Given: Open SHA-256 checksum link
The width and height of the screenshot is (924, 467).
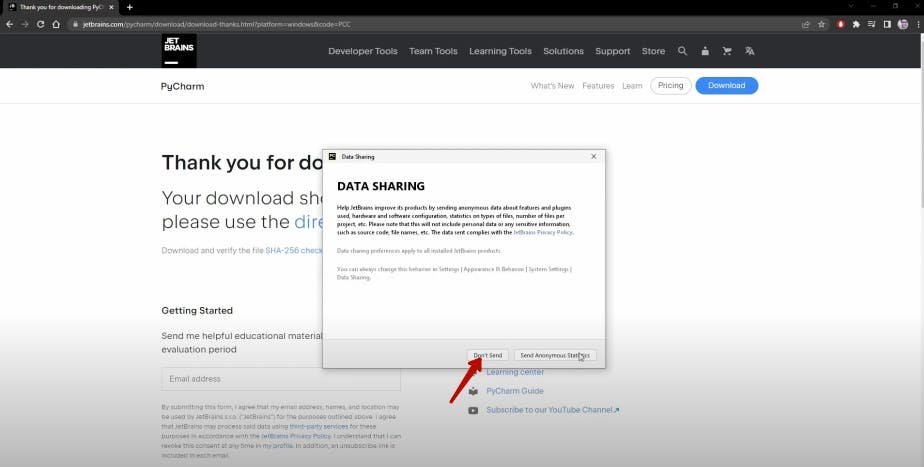Looking at the screenshot, I should coord(293,251).
